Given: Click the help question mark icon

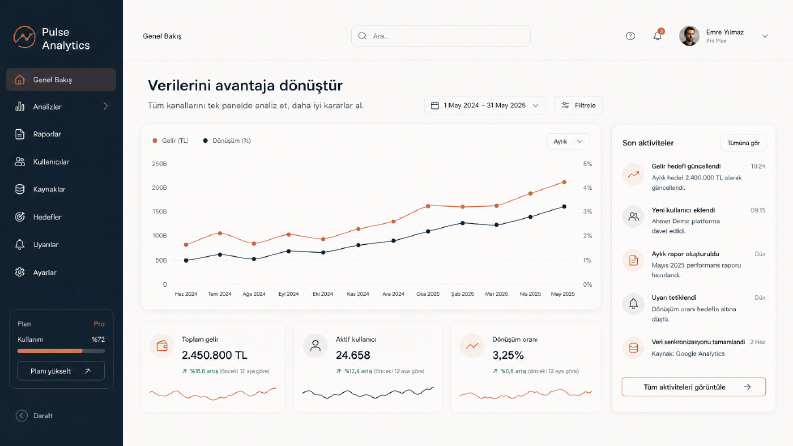Looking at the screenshot, I should coord(630,36).
